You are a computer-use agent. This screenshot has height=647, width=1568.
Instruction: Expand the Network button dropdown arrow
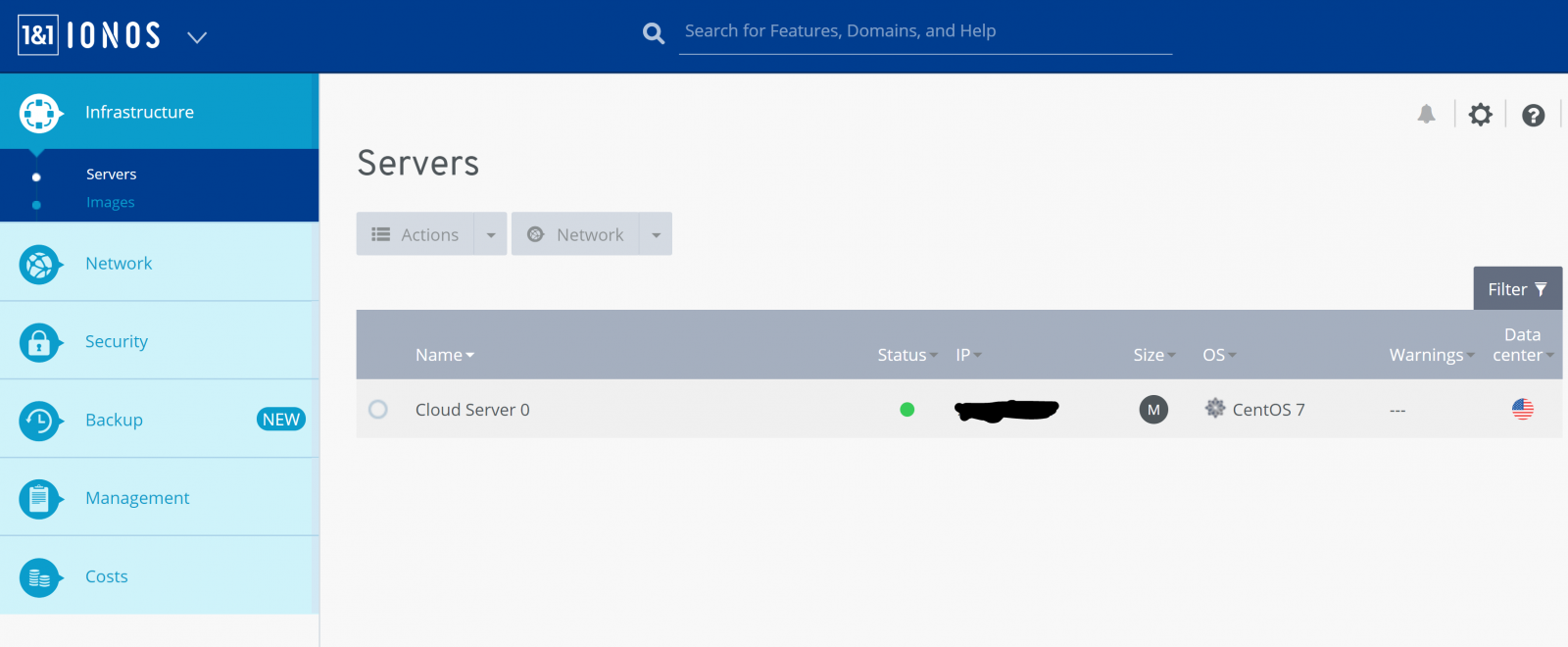point(656,235)
